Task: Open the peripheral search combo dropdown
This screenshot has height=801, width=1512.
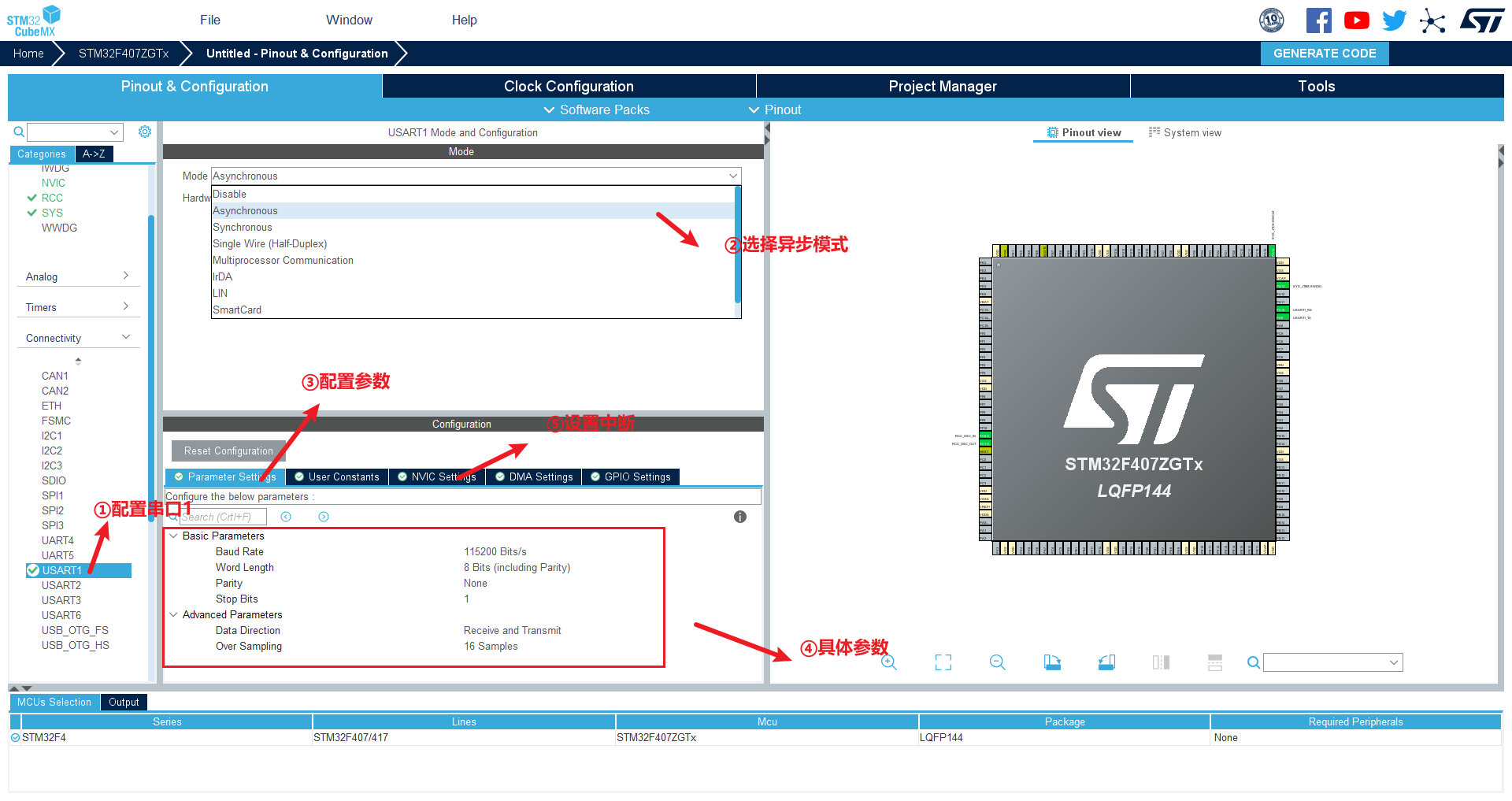Action: click(x=114, y=132)
